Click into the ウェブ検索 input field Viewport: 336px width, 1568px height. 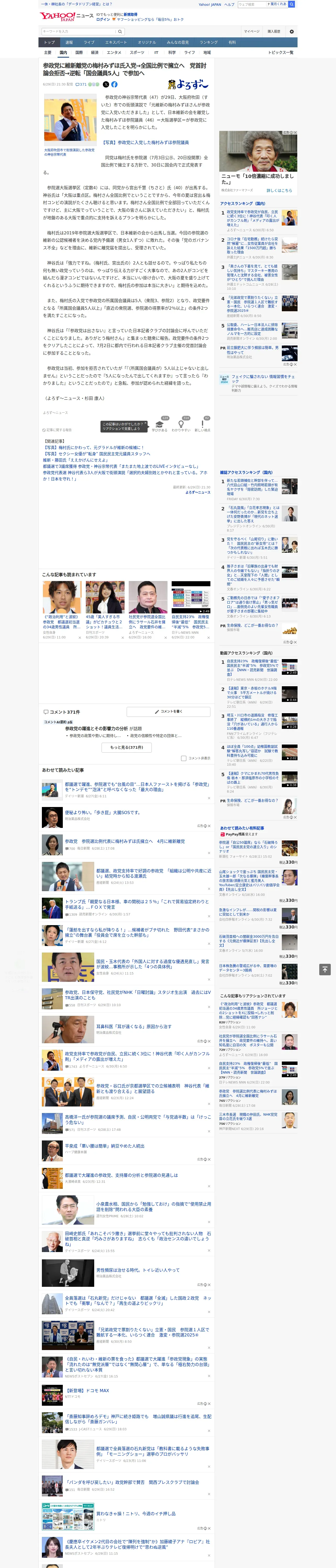tap(252, 4)
